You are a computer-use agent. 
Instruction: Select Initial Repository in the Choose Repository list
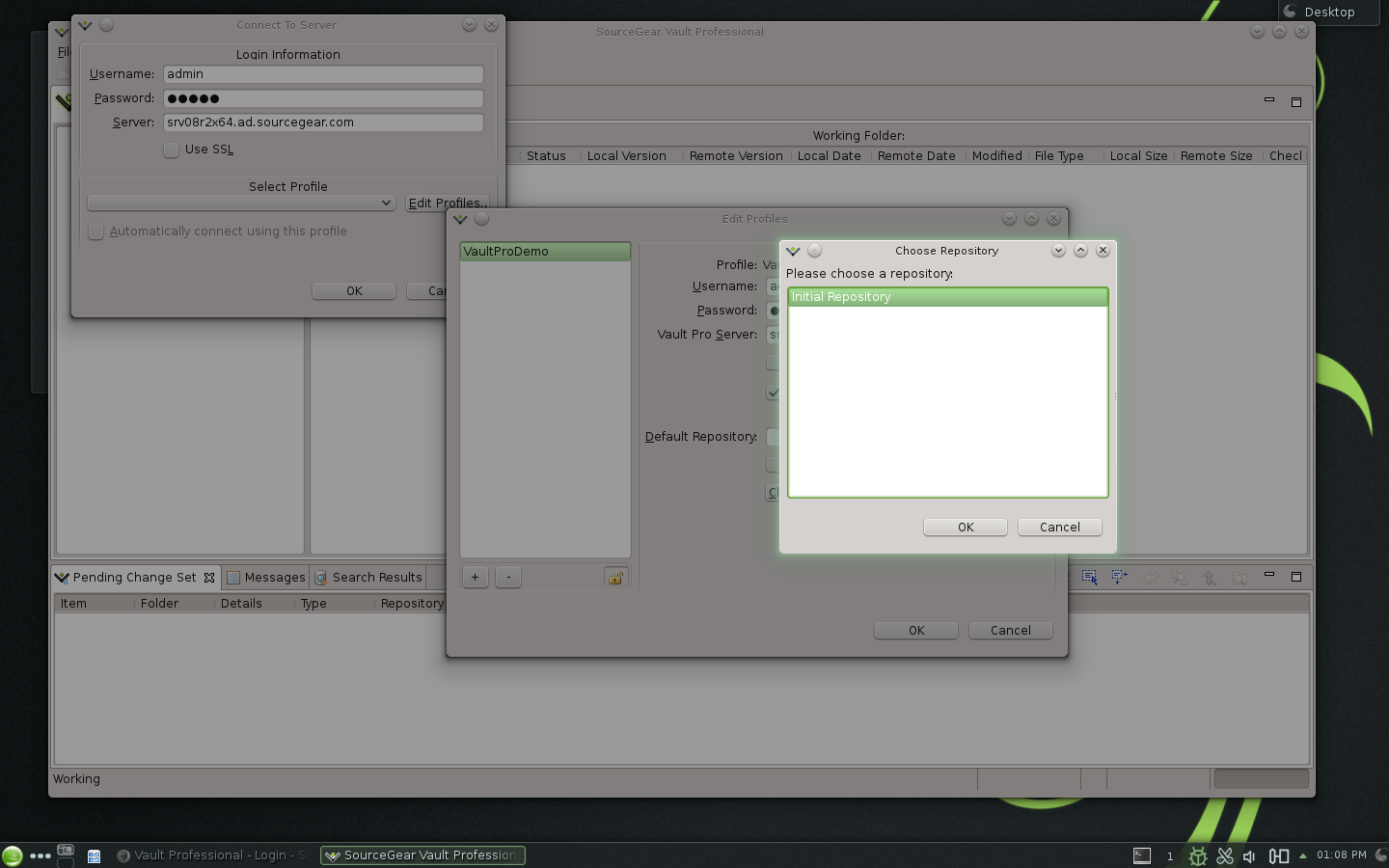pos(947,297)
